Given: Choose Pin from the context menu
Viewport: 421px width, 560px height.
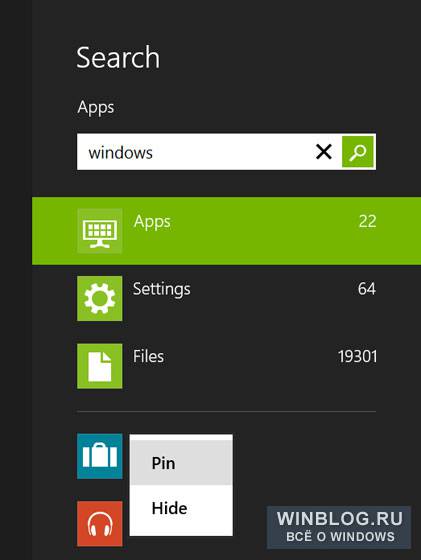Looking at the screenshot, I should (181, 463).
